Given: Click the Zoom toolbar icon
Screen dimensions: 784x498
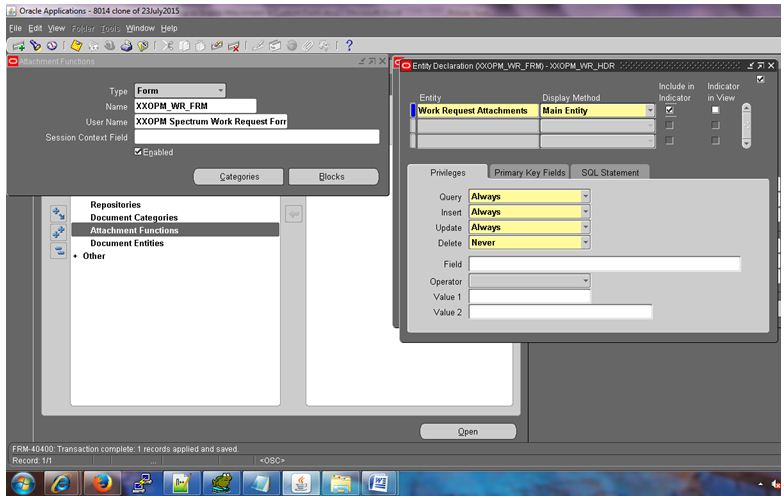Looking at the screenshot, I should [275, 46].
